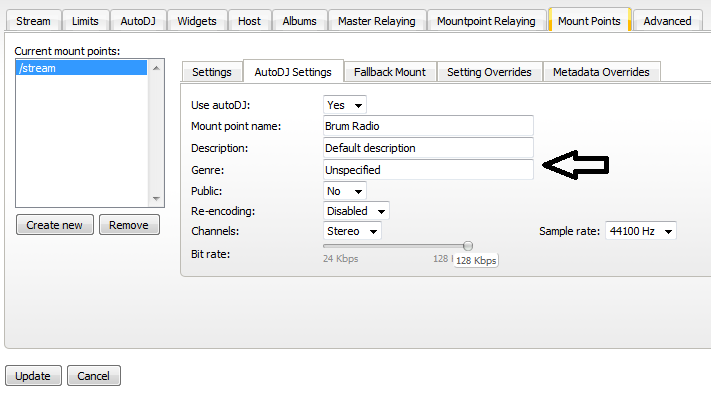Switch to the Fallback Mount tab

tap(389, 72)
